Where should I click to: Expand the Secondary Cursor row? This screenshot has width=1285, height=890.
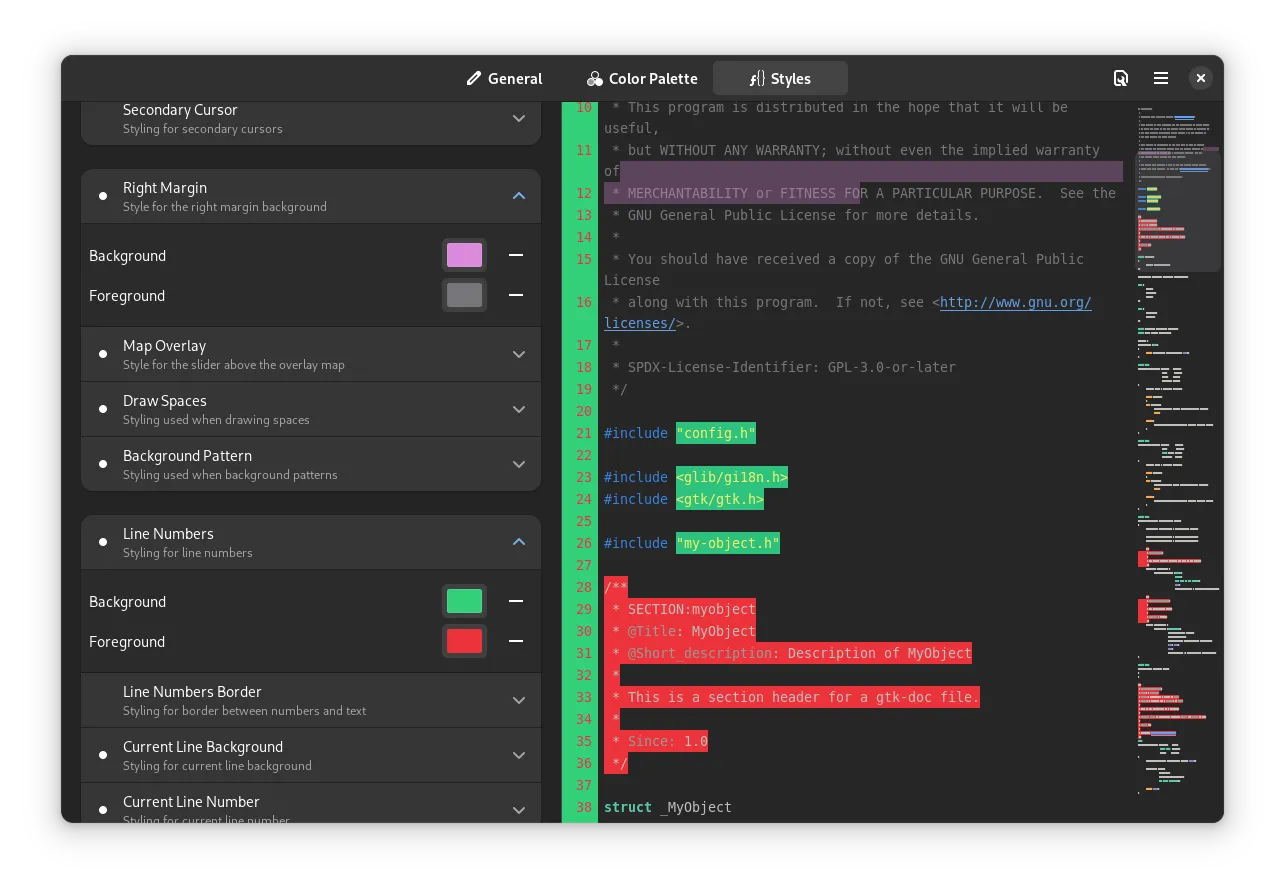[x=518, y=118]
